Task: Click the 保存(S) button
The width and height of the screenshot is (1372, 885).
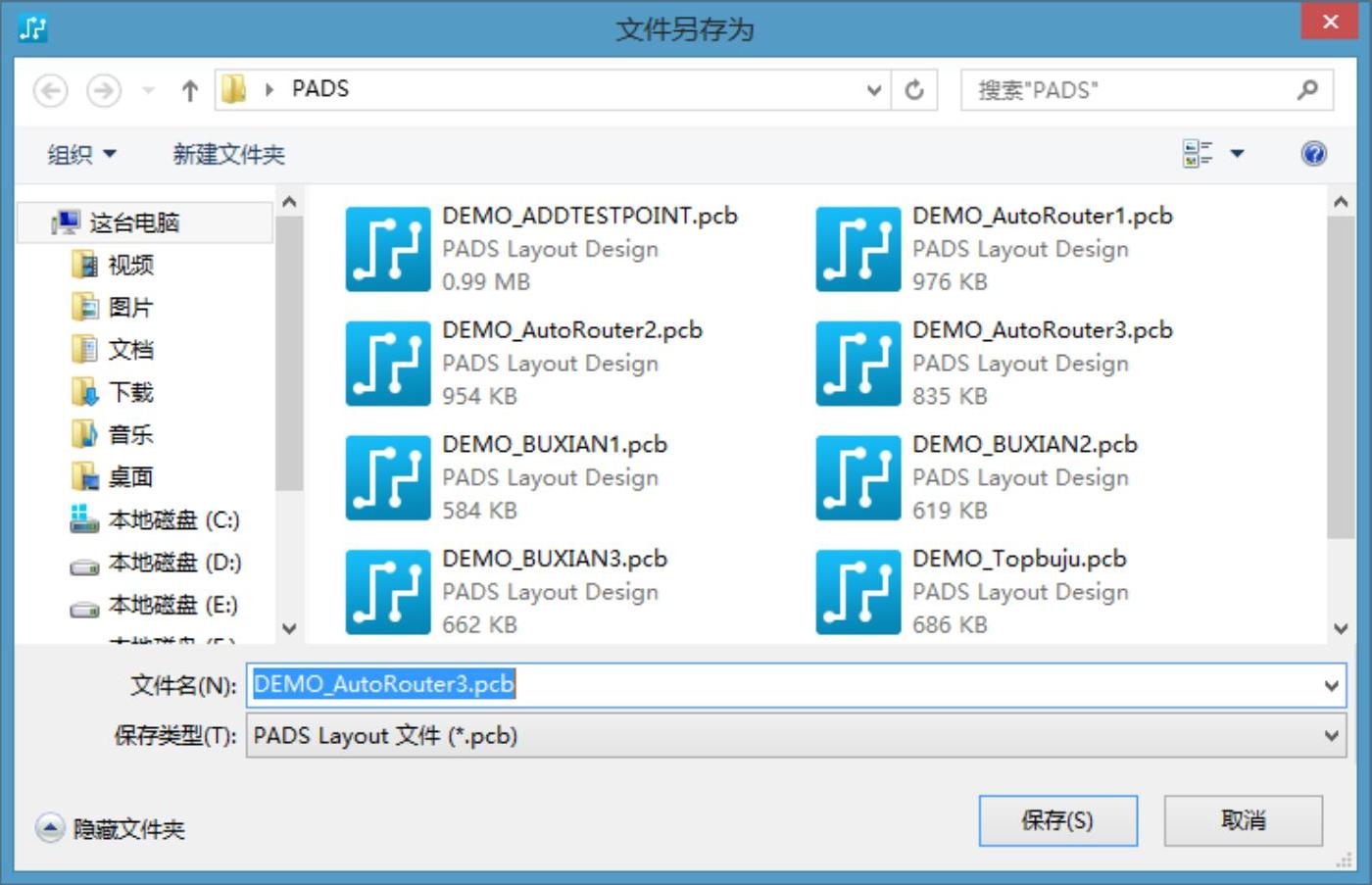Action: pos(1058,820)
